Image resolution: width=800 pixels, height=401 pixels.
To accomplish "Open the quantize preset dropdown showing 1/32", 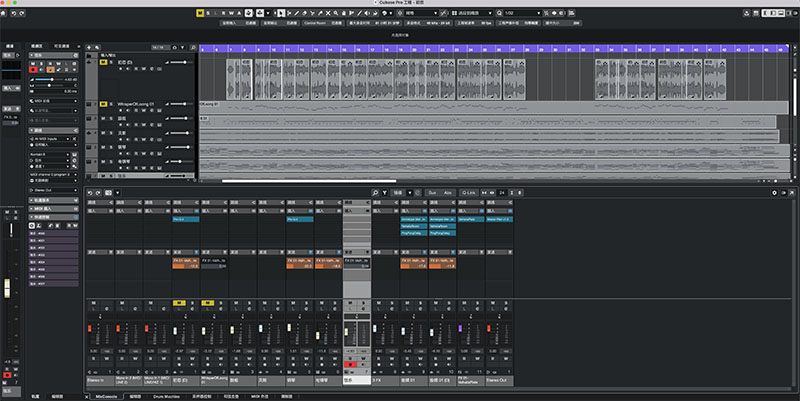I will [522, 13].
